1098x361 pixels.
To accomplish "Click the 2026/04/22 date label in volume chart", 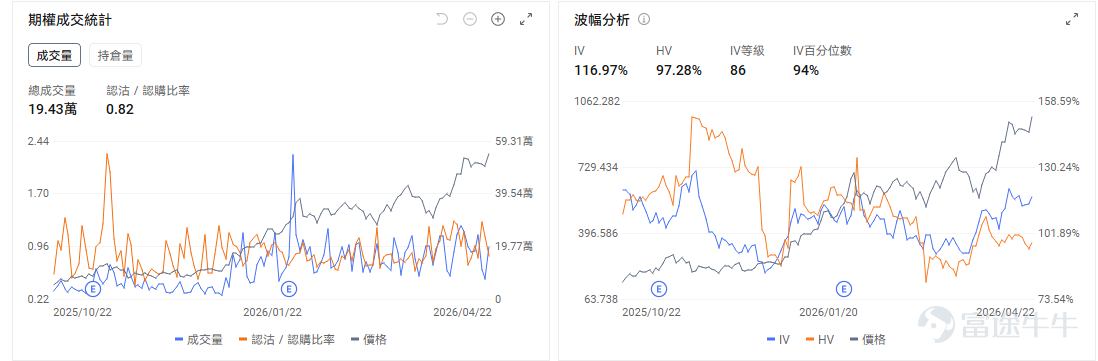I will click(x=462, y=313).
